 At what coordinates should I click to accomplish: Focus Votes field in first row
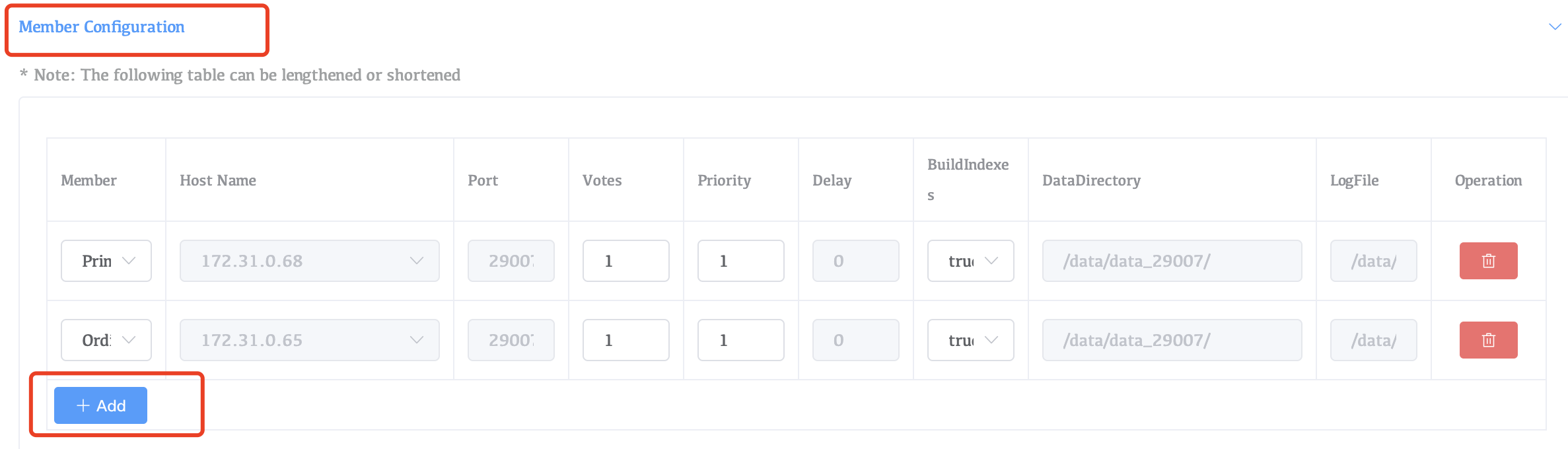(x=625, y=261)
